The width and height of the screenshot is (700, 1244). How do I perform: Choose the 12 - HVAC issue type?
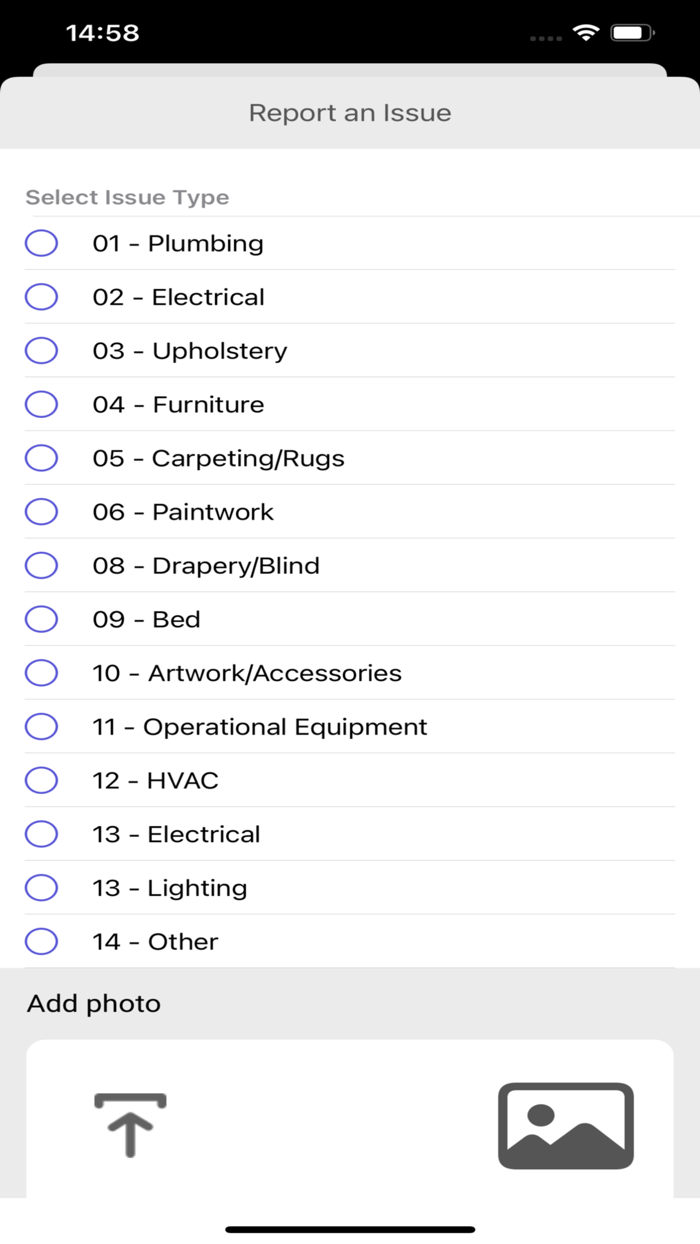(41, 780)
